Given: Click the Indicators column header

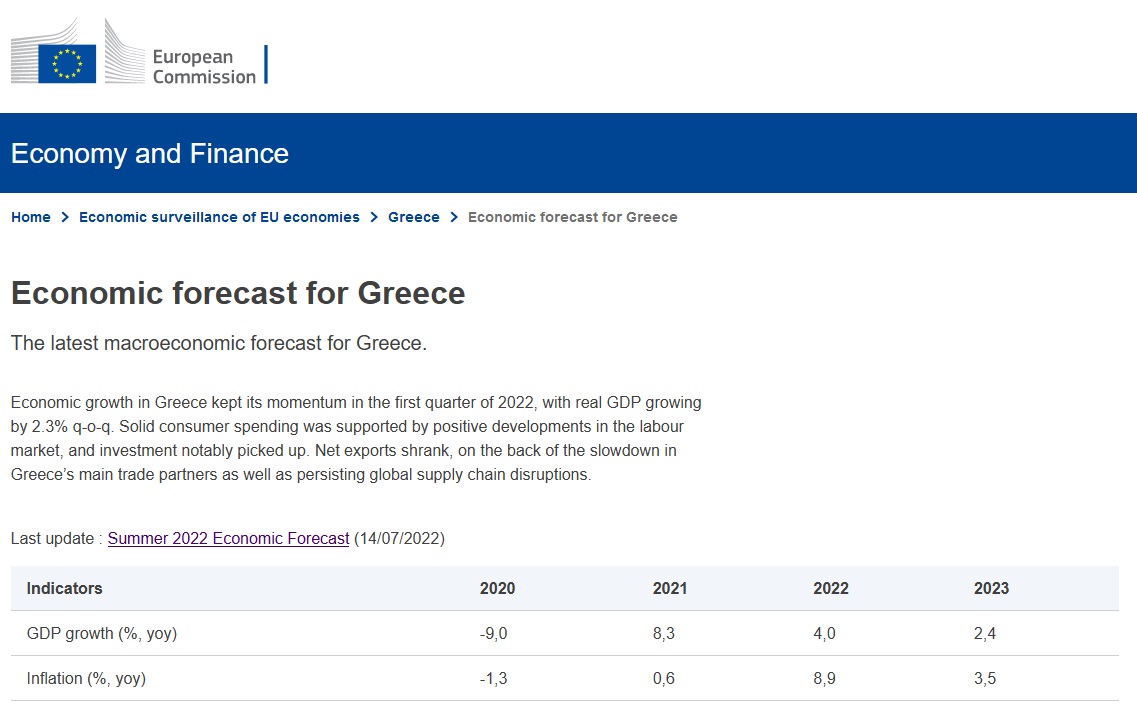Looking at the screenshot, I should point(65,588).
